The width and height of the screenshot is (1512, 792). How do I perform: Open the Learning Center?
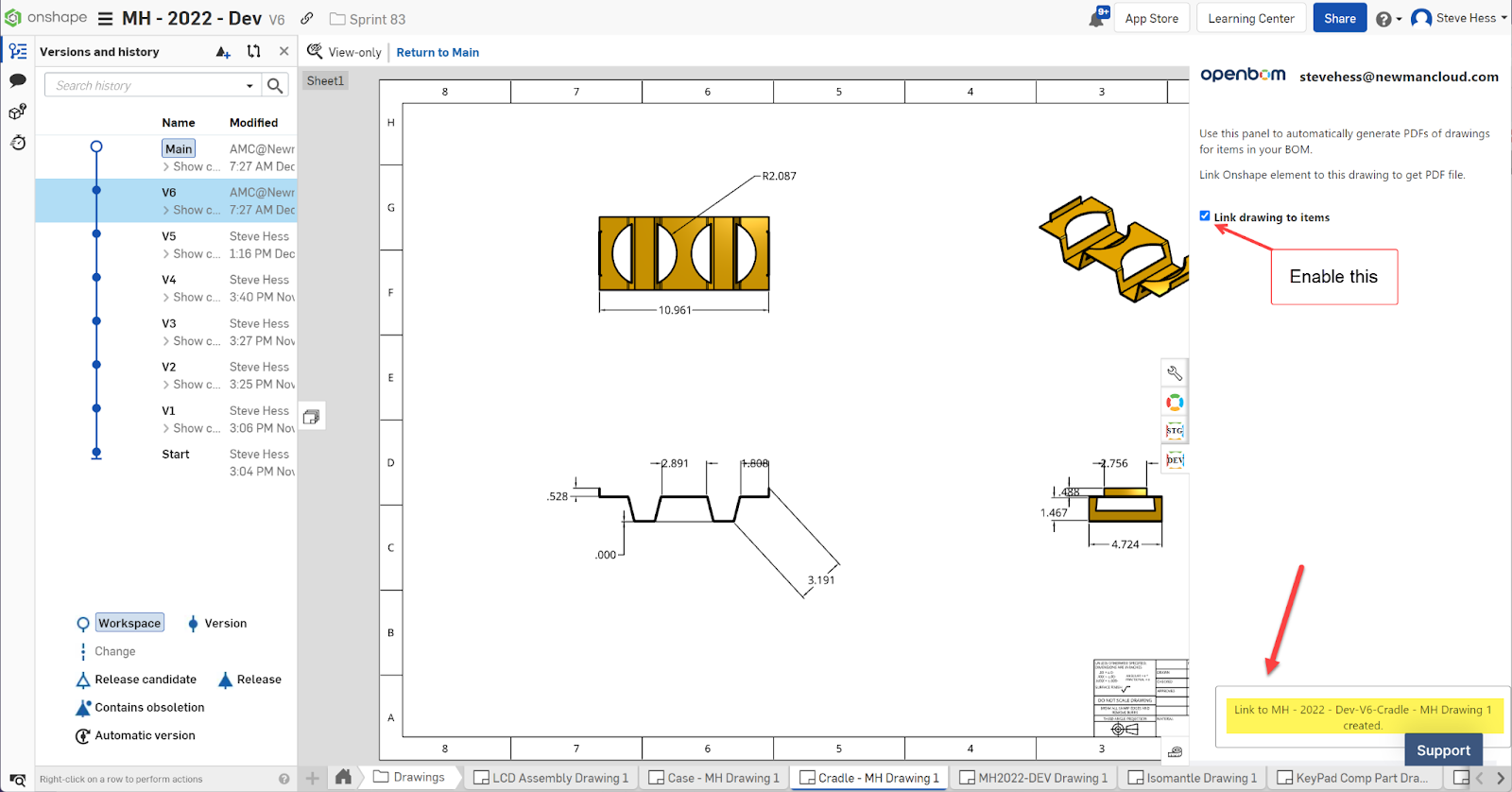point(1251,18)
